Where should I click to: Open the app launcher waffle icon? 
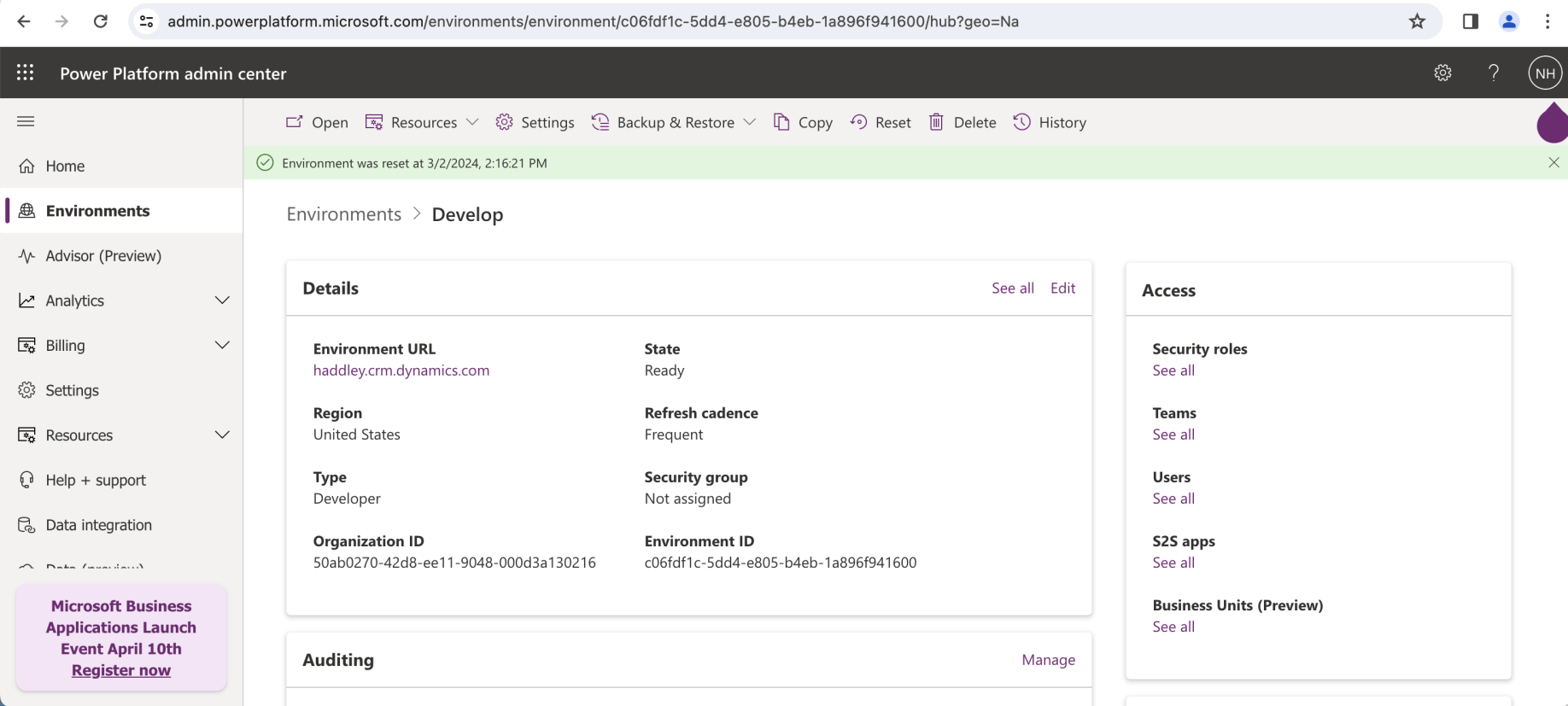pos(26,73)
